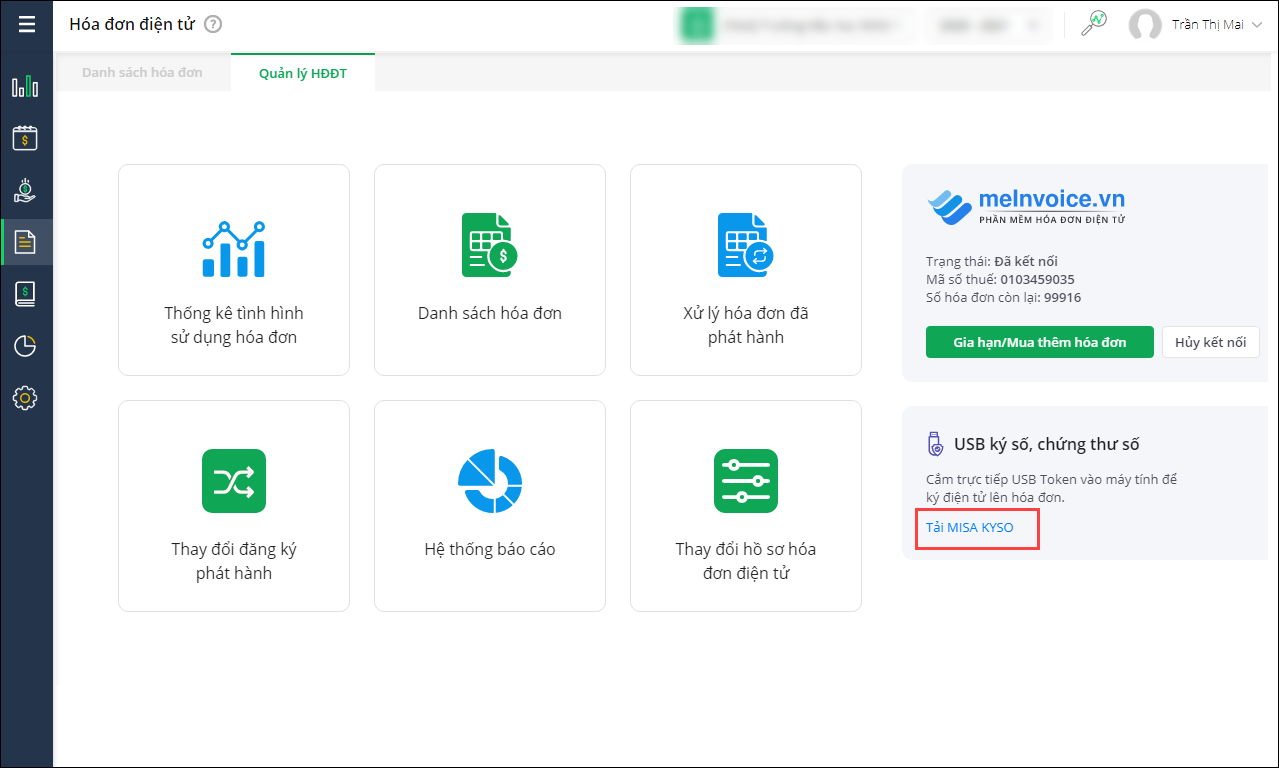Open the pie chart reports sidebar icon
The width and height of the screenshot is (1279, 768).
[x=25, y=346]
